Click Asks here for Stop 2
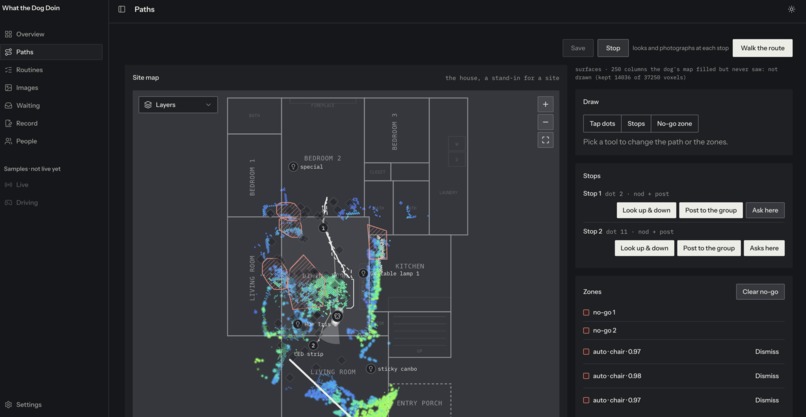The height and width of the screenshot is (417, 806). coord(764,248)
